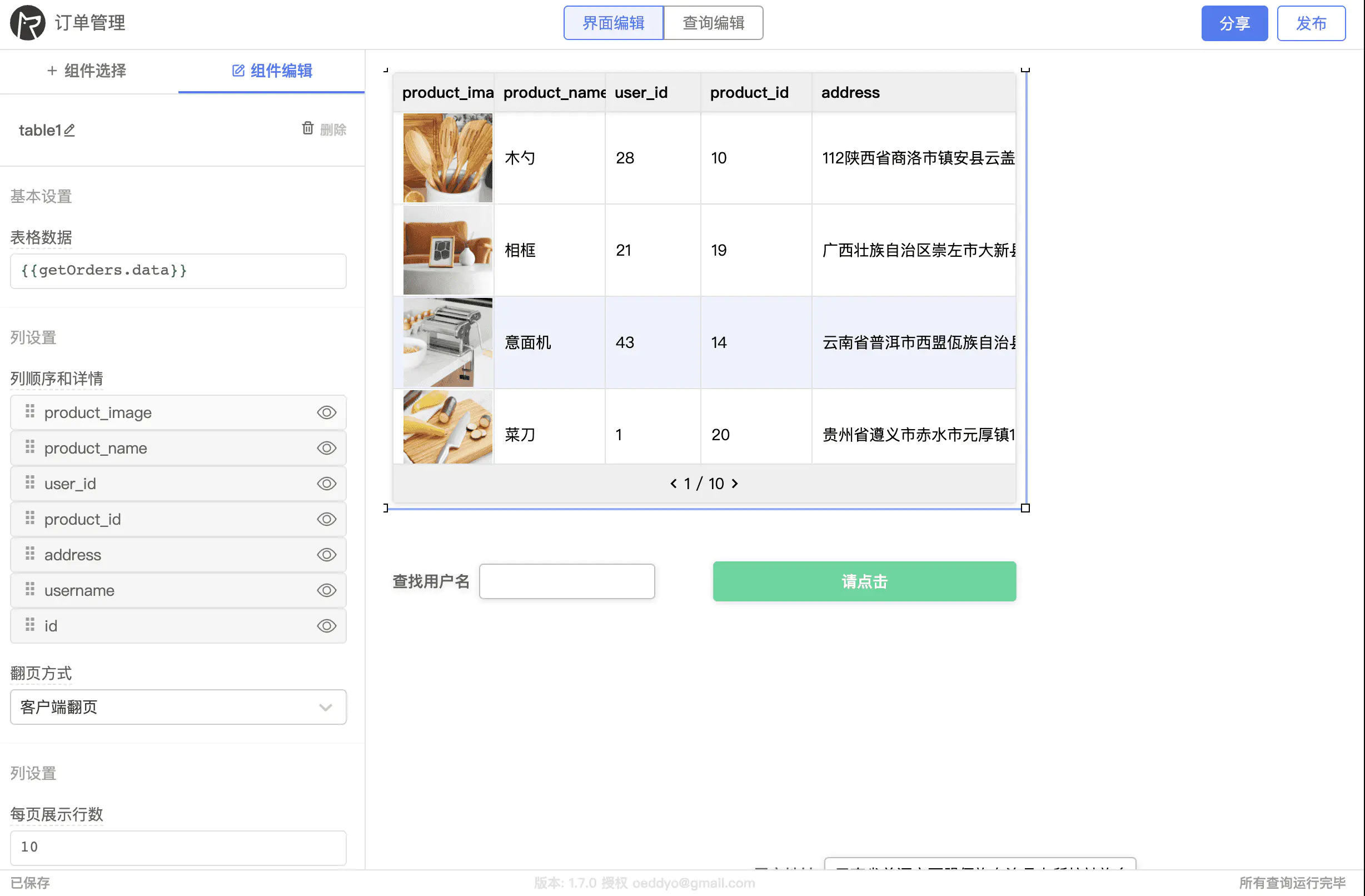The height and width of the screenshot is (896, 1365).
Task: Open the 翻页方式 dropdown showing 客户端翻页
Action: (178, 707)
